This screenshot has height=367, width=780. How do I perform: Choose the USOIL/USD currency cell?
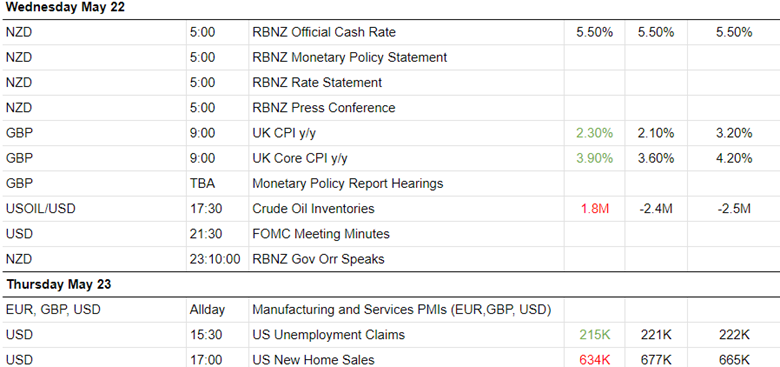click(x=41, y=209)
